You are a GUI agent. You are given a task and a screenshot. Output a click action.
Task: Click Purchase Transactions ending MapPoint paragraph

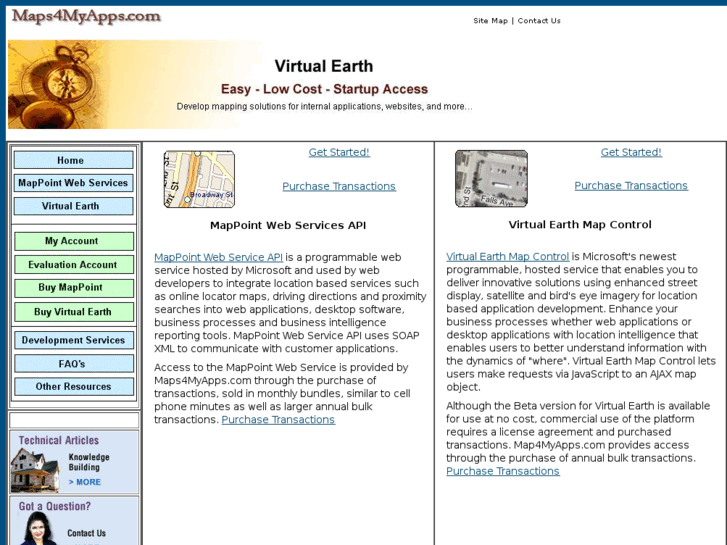pos(278,419)
